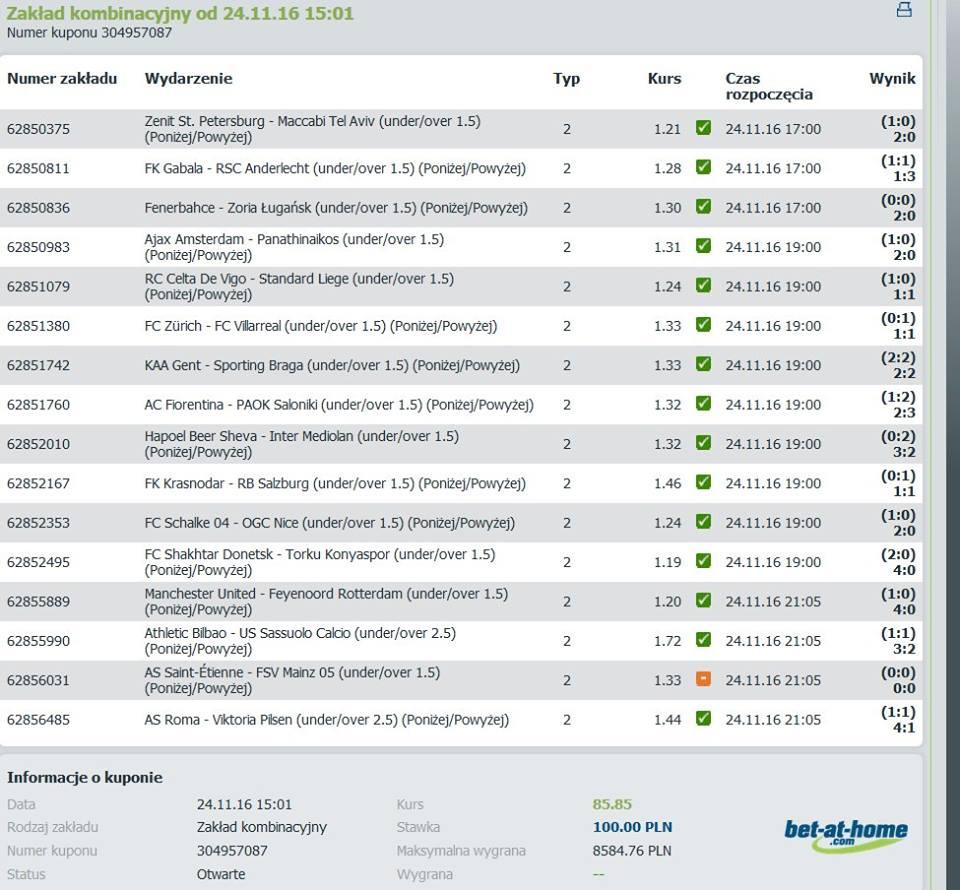Click the green check icon for AS Roma row
The height and width of the screenshot is (890, 960).
[x=703, y=718]
